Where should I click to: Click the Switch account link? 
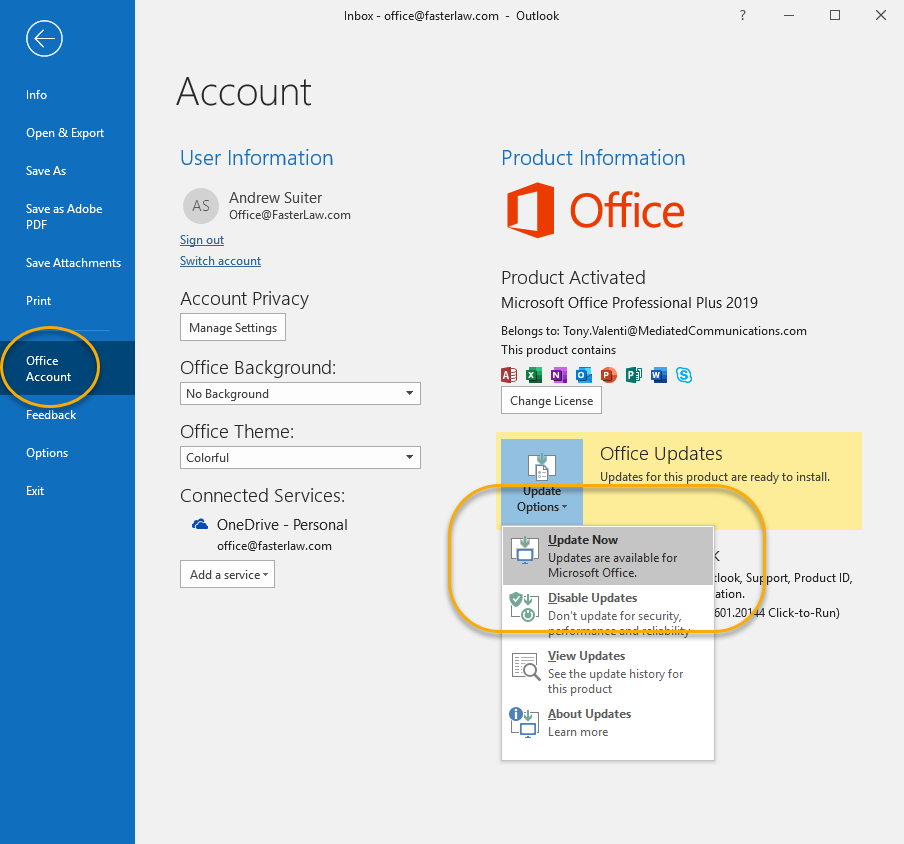[x=220, y=261]
